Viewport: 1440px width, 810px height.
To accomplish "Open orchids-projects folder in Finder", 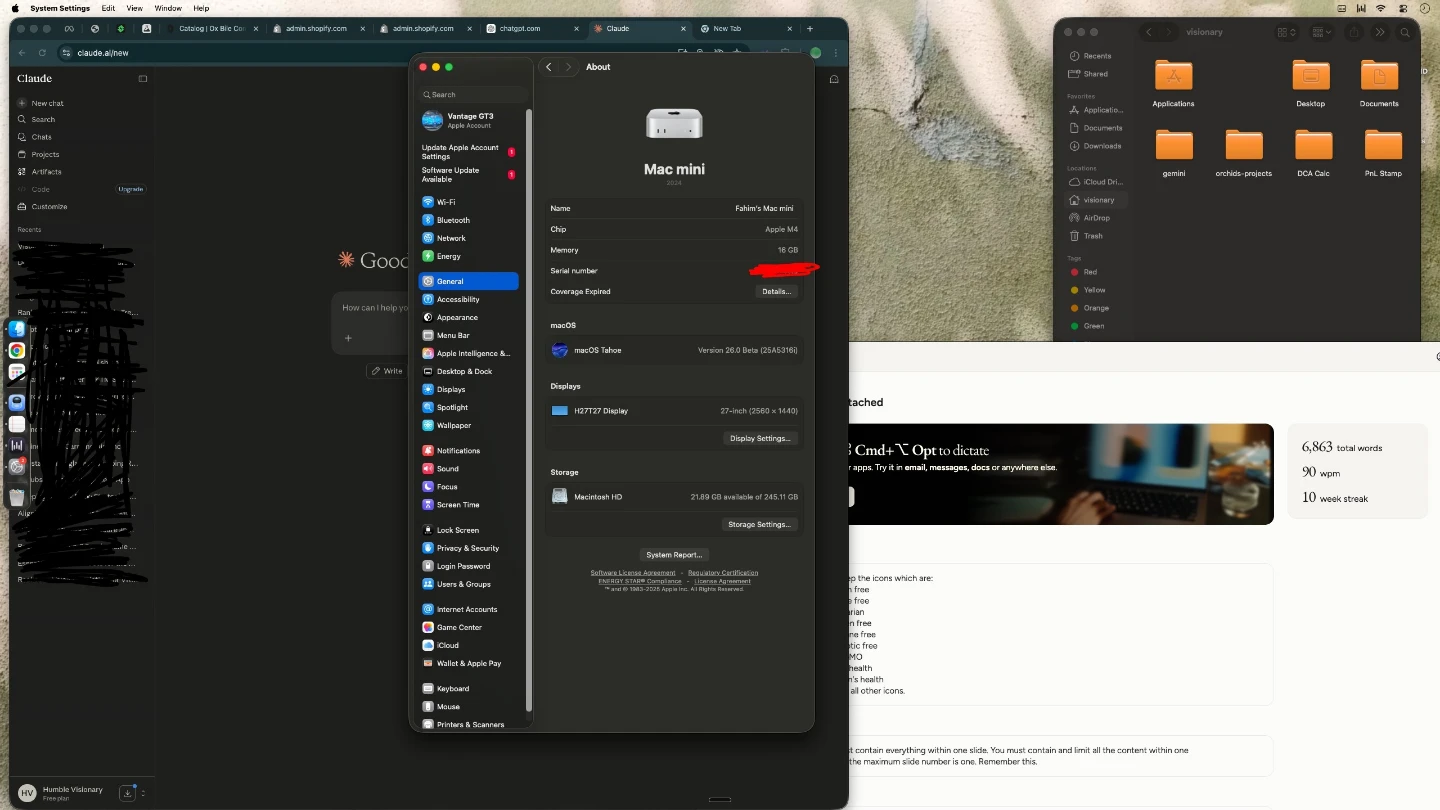I will tap(1244, 152).
